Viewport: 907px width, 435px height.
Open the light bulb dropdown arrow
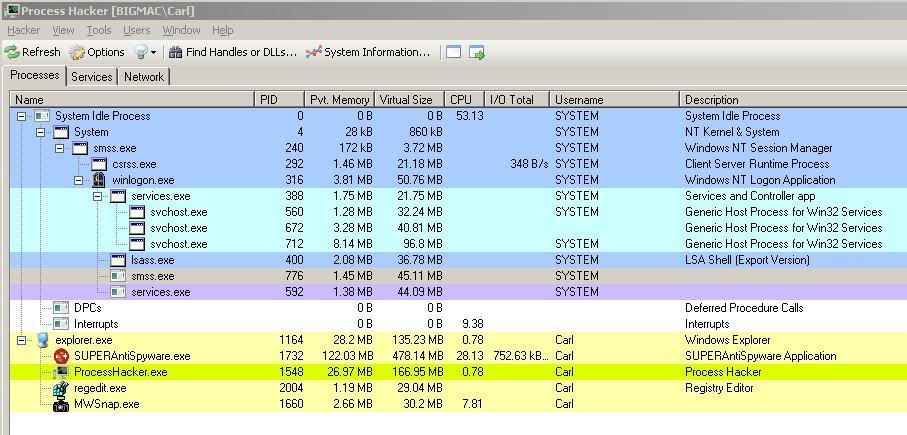pyautogui.click(x=153, y=53)
